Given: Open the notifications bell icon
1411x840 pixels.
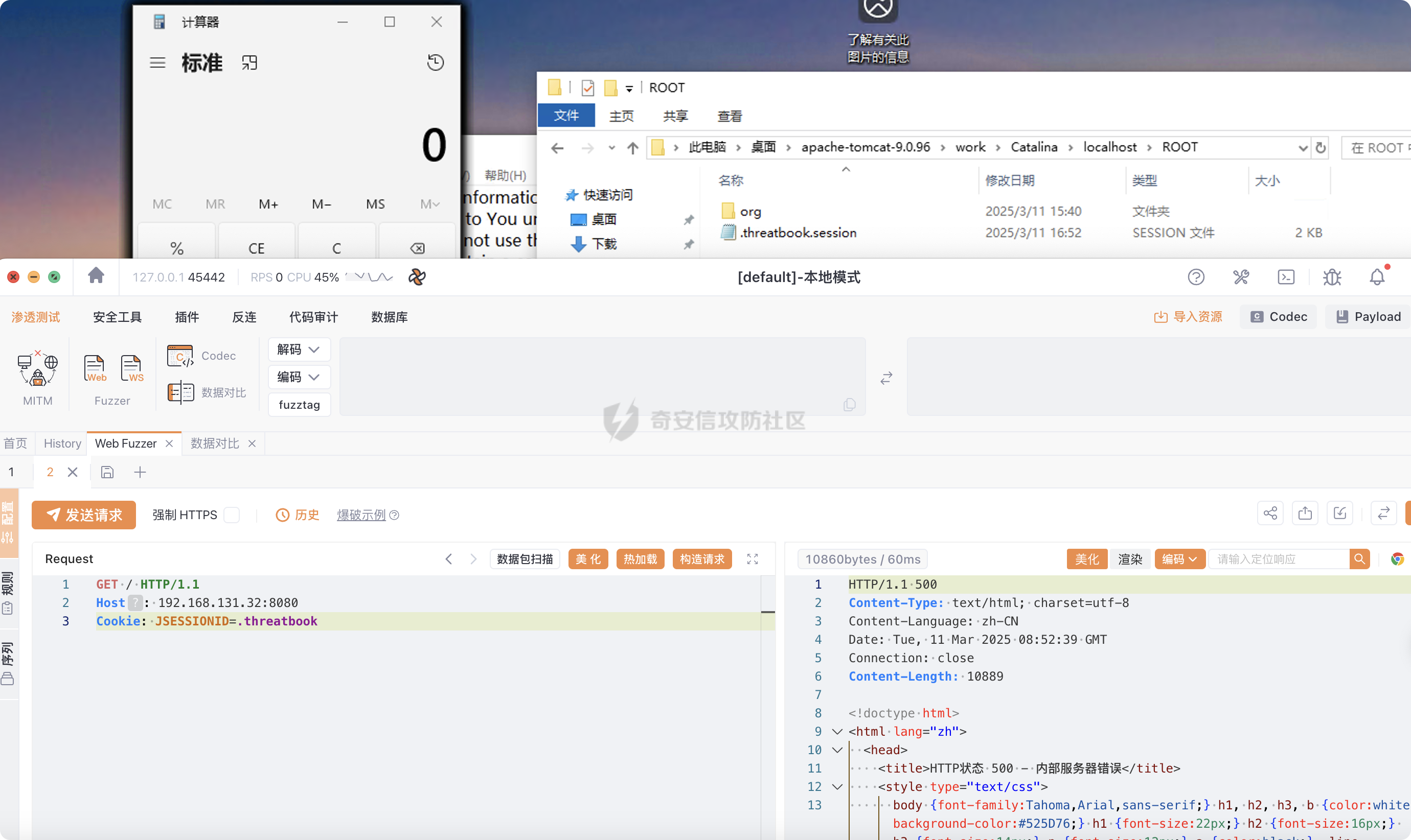Looking at the screenshot, I should [x=1376, y=277].
